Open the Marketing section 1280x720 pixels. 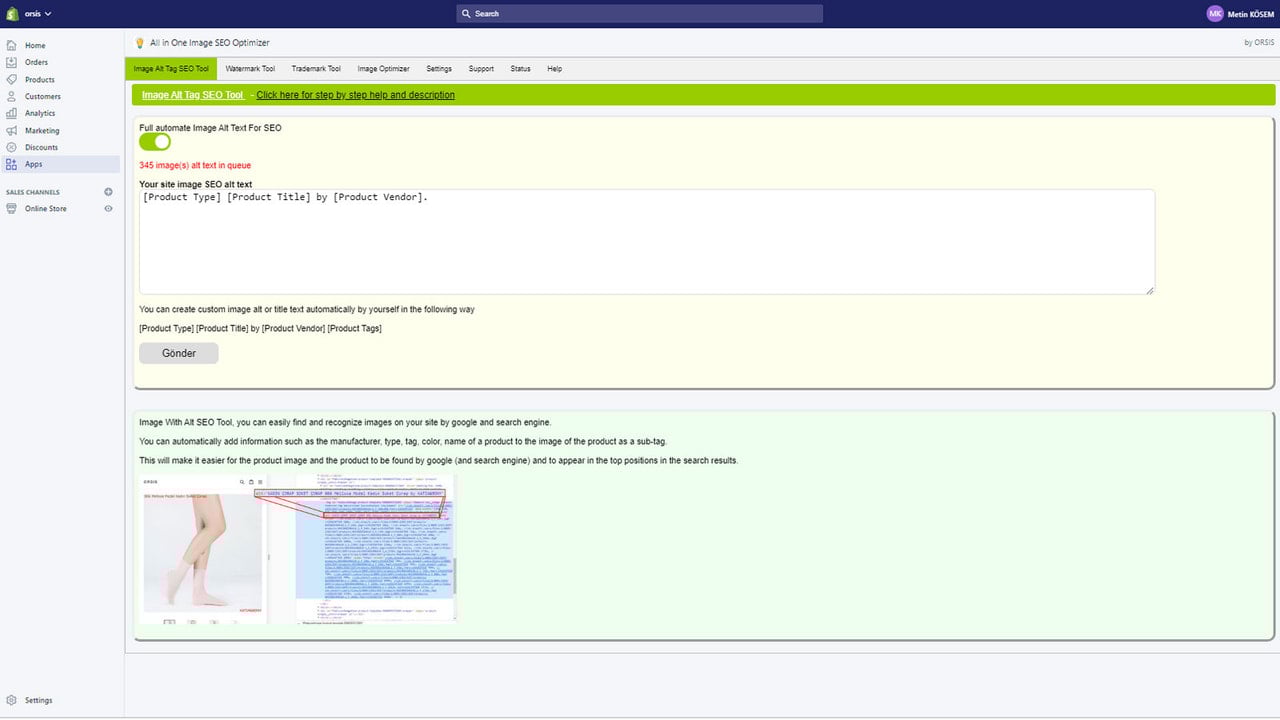[42, 130]
